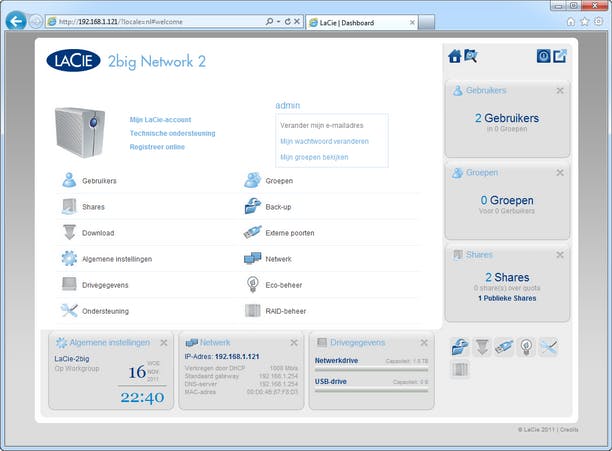612x451 pixels.
Task: Click 'Mijn wachtwoord veranderen' link
Action: (x=324, y=142)
